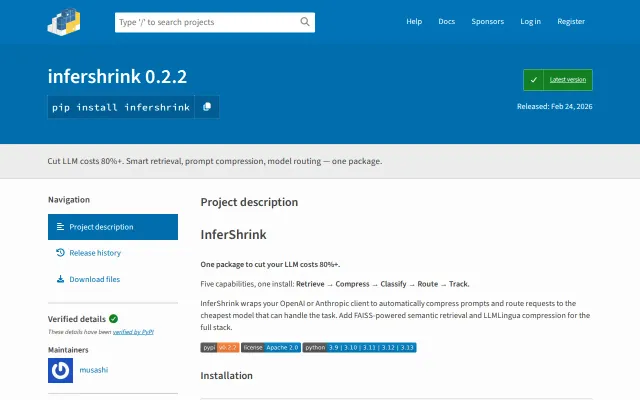Copy the pip install command icon

point(207,107)
